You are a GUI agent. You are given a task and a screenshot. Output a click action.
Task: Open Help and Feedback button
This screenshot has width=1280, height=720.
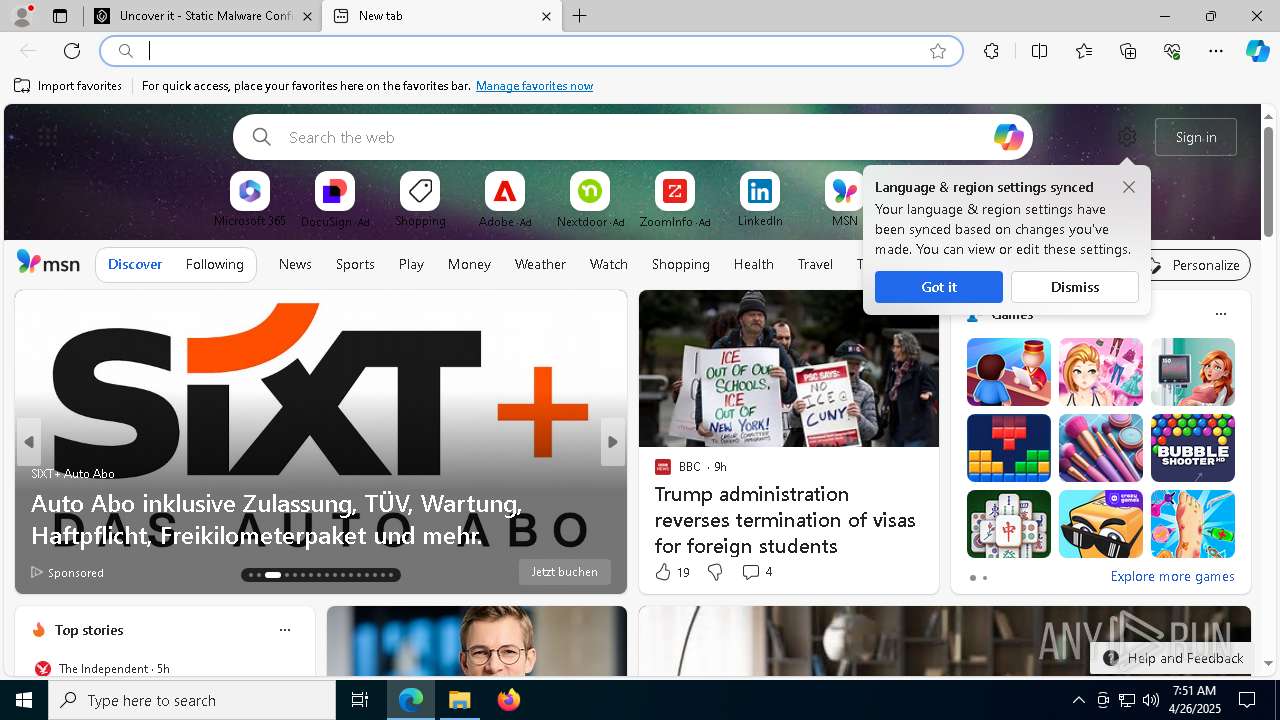click(1173, 658)
